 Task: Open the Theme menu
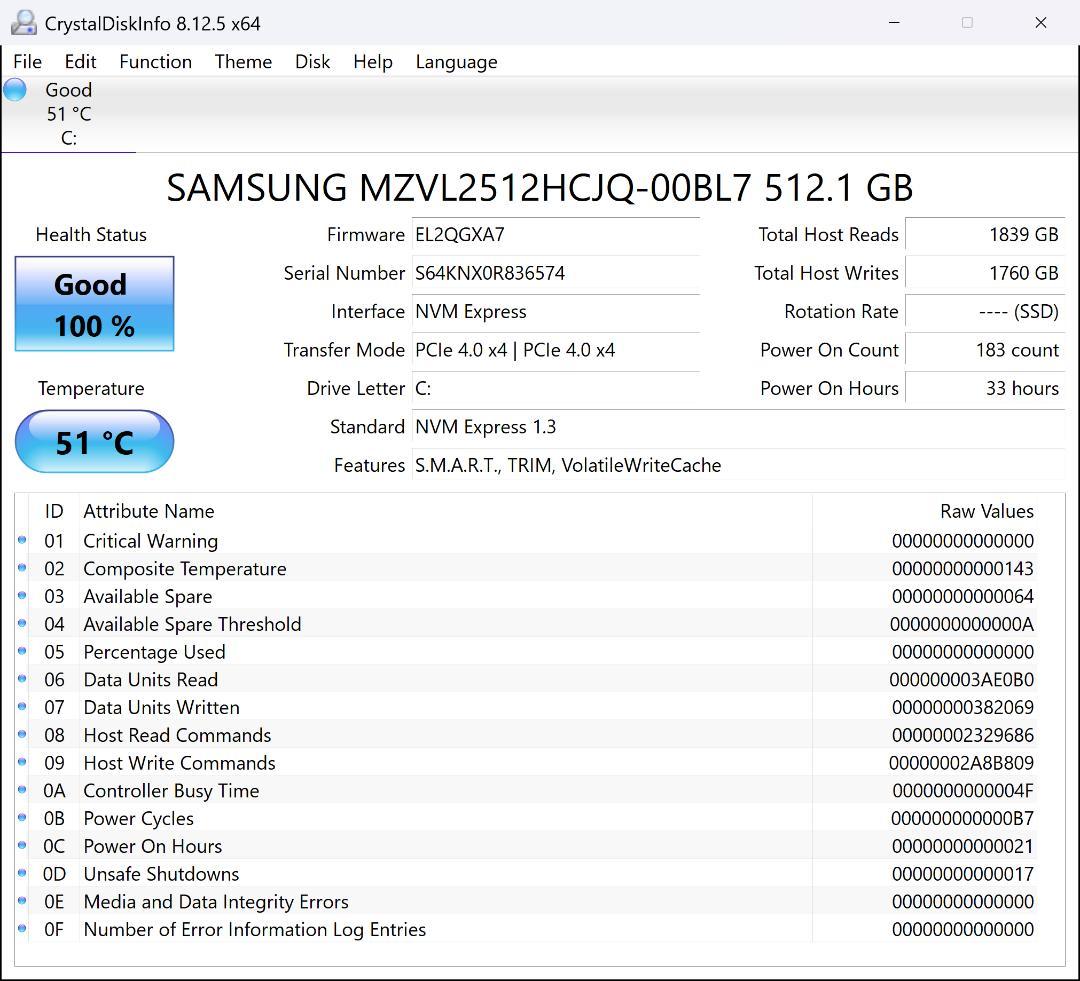coord(243,62)
